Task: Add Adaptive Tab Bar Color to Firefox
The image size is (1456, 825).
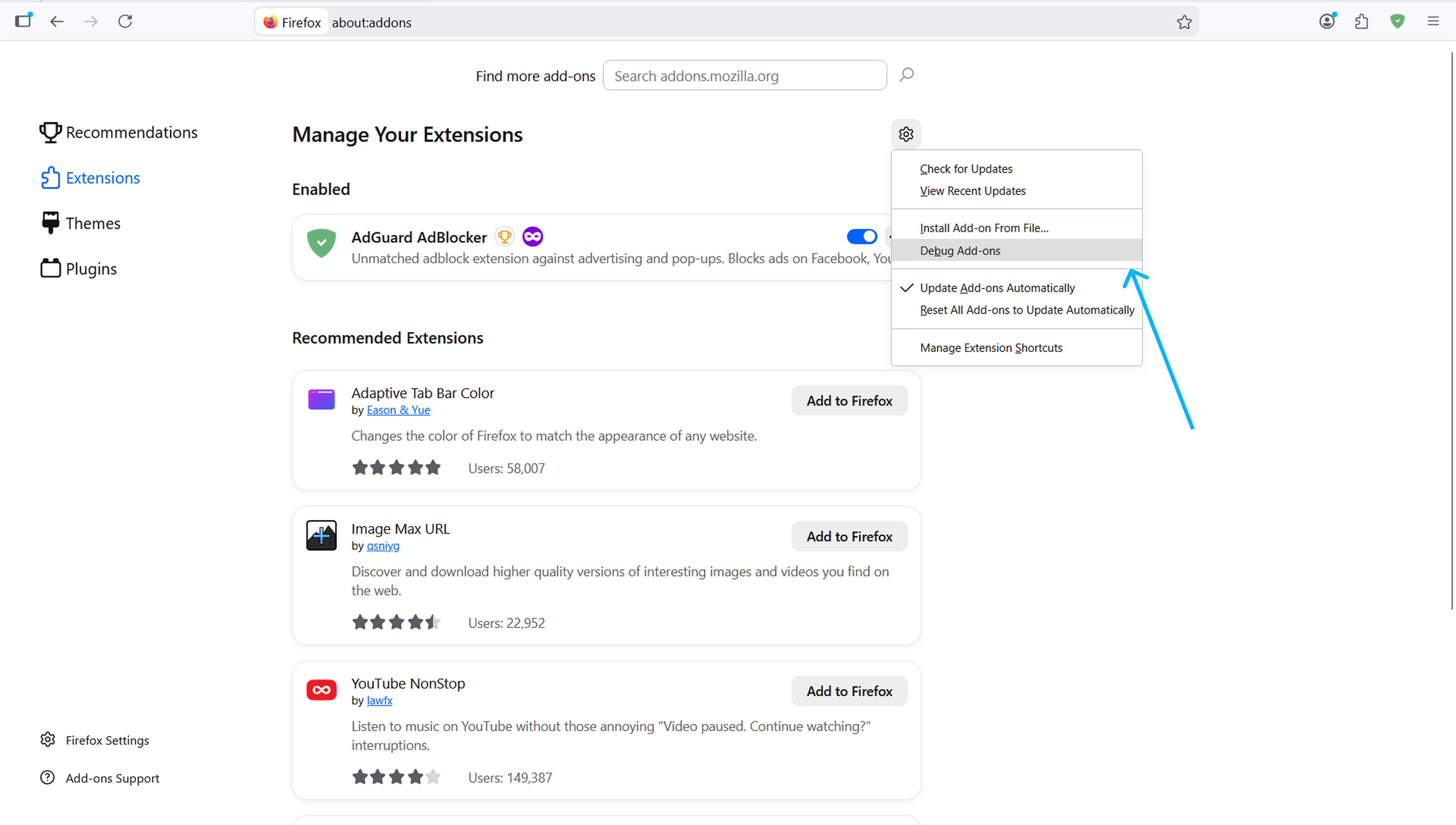Action: tap(849, 400)
